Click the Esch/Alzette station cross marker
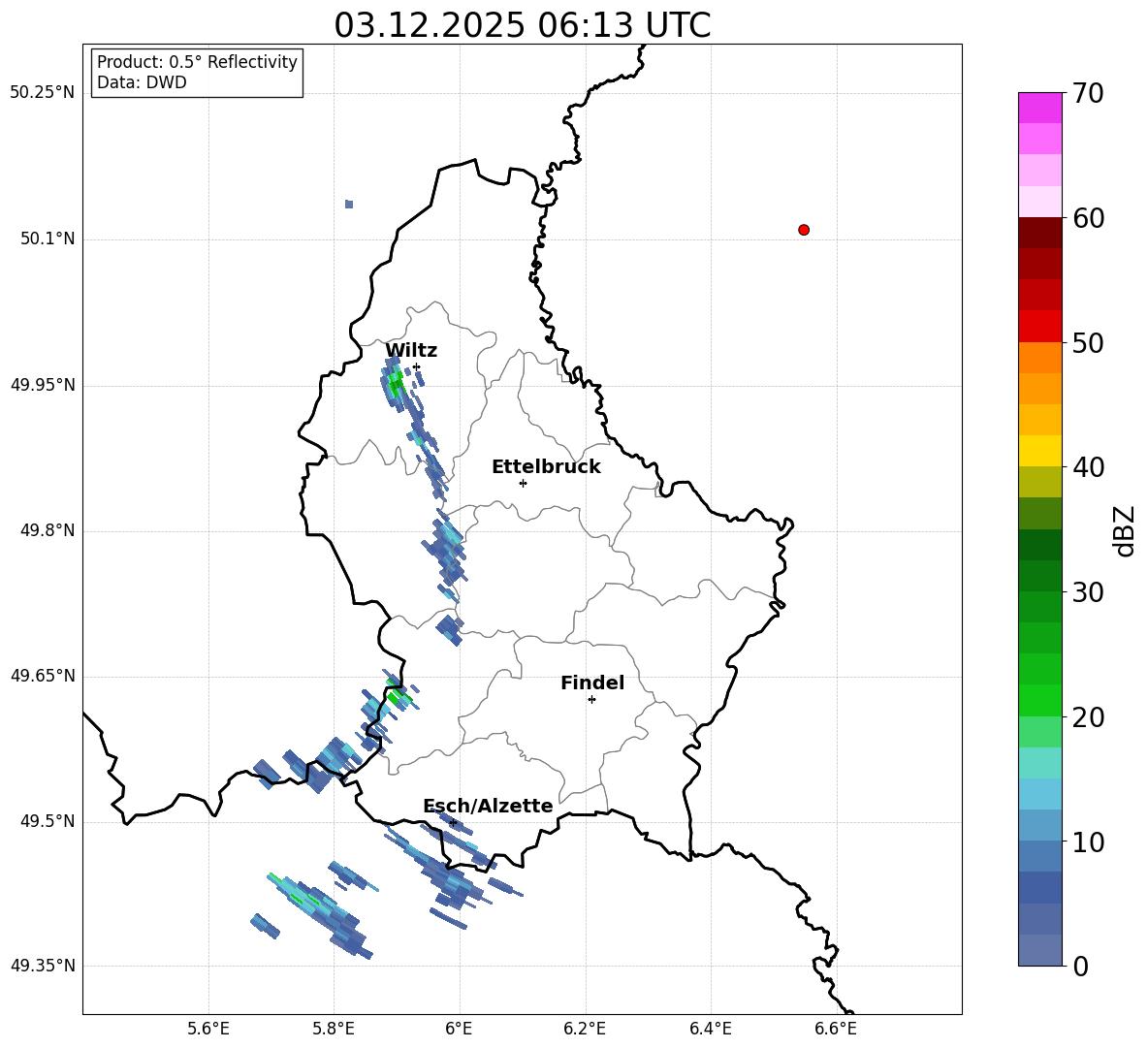 point(453,822)
